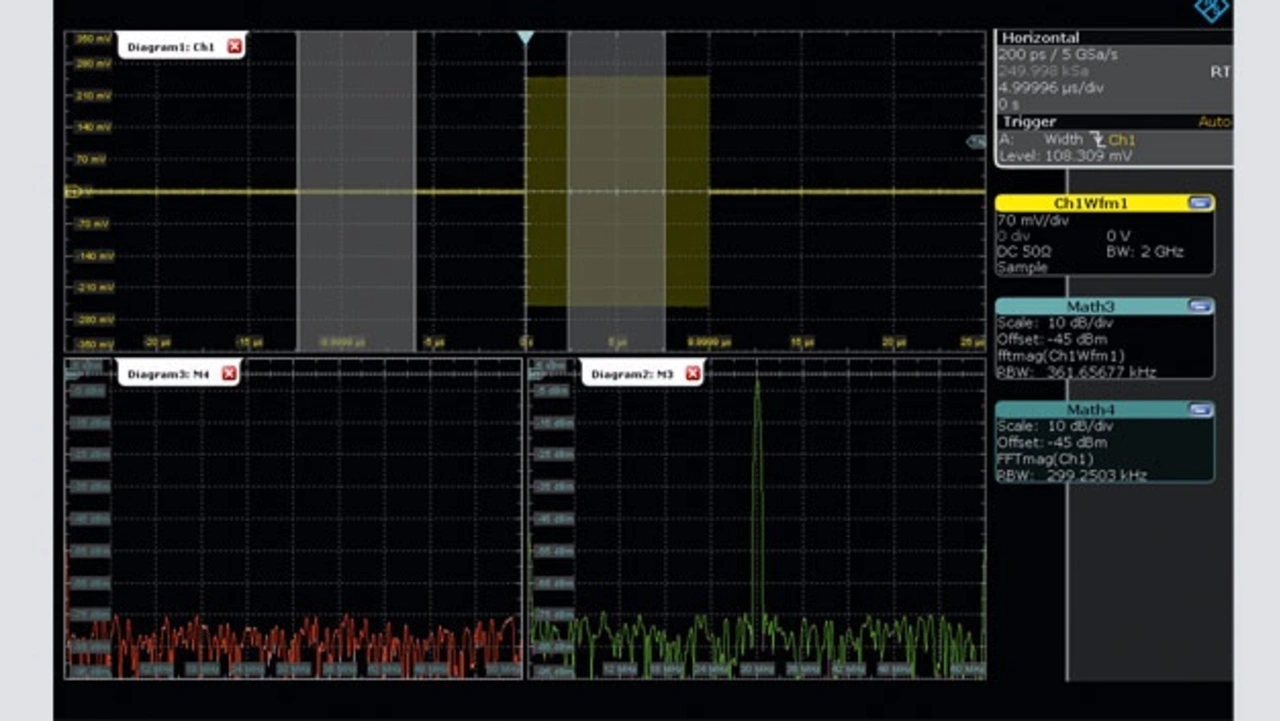The height and width of the screenshot is (721, 1280).
Task: Click the Ch1Wfm1 yellow channel header
Action: point(1090,203)
